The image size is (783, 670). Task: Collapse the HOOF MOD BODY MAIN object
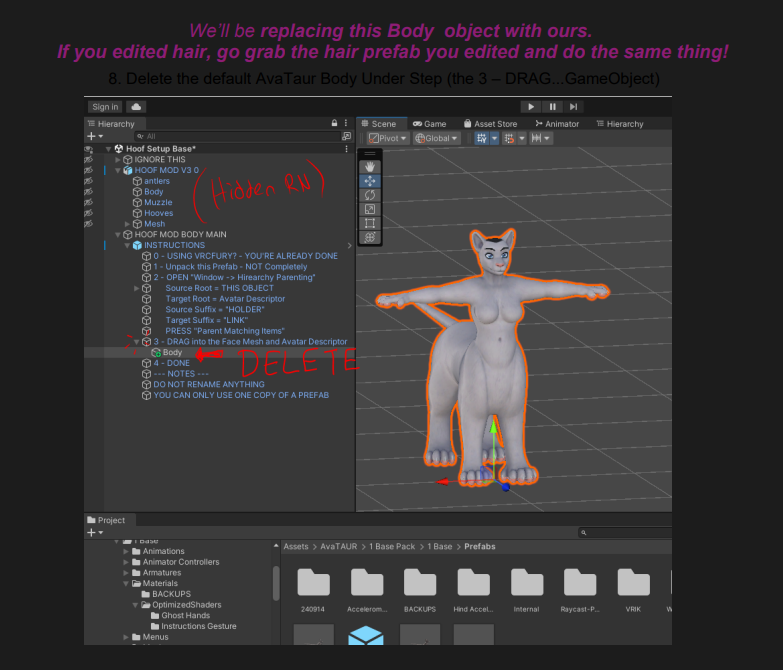[x=119, y=234]
